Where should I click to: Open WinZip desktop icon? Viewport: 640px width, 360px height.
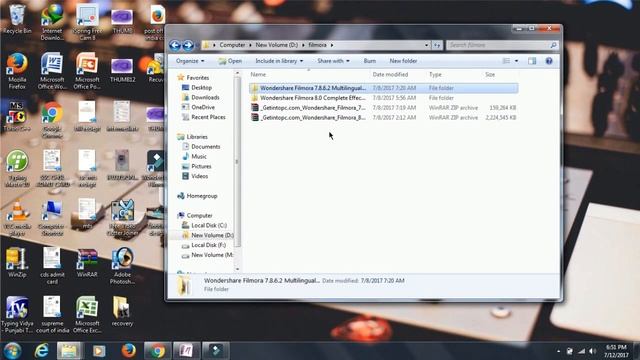(17, 262)
